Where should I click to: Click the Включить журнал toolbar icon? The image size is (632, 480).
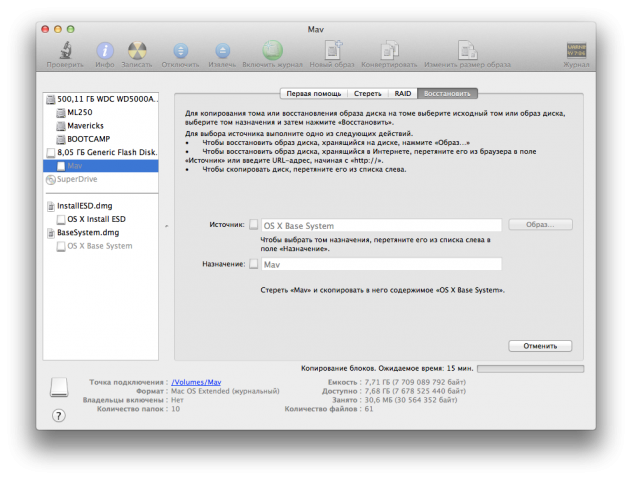click(272, 50)
